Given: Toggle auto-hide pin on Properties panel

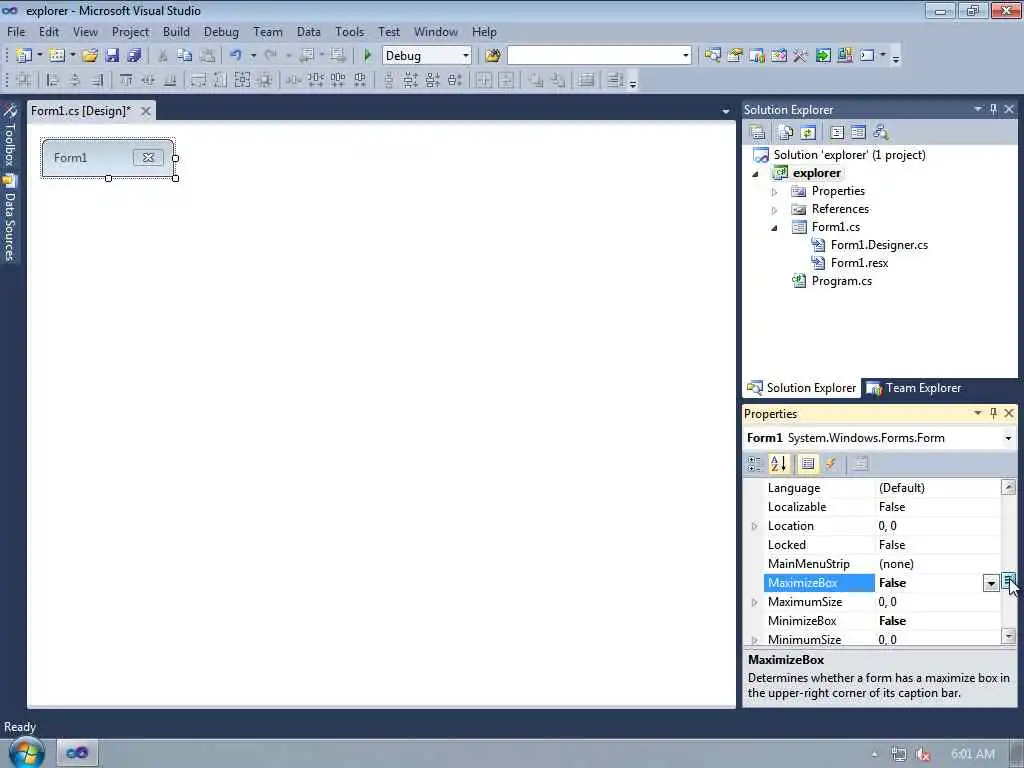Looking at the screenshot, I should pyautogui.click(x=993, y=413).
